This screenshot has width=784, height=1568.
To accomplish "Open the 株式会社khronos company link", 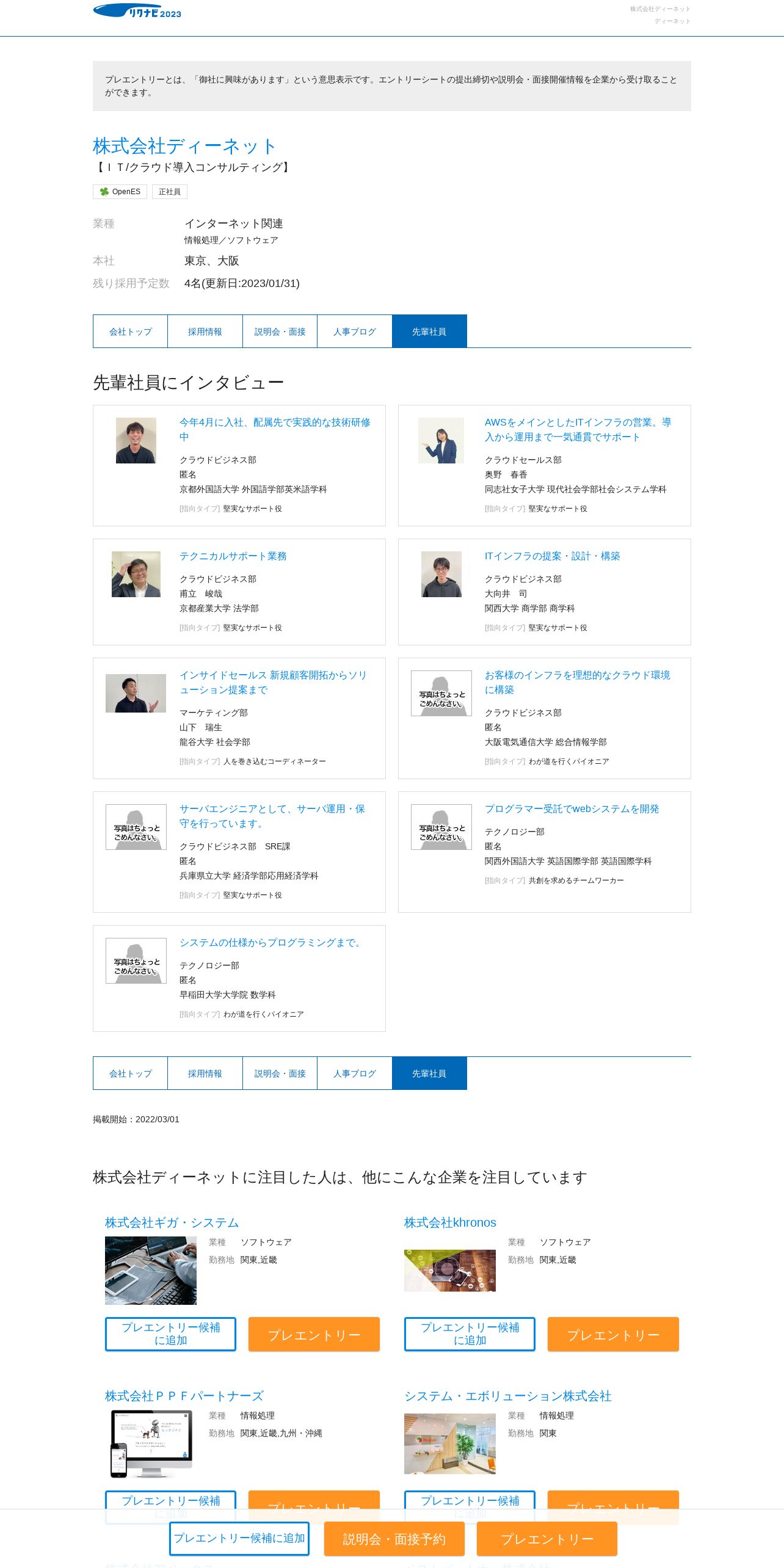I will pos(450,1222).
